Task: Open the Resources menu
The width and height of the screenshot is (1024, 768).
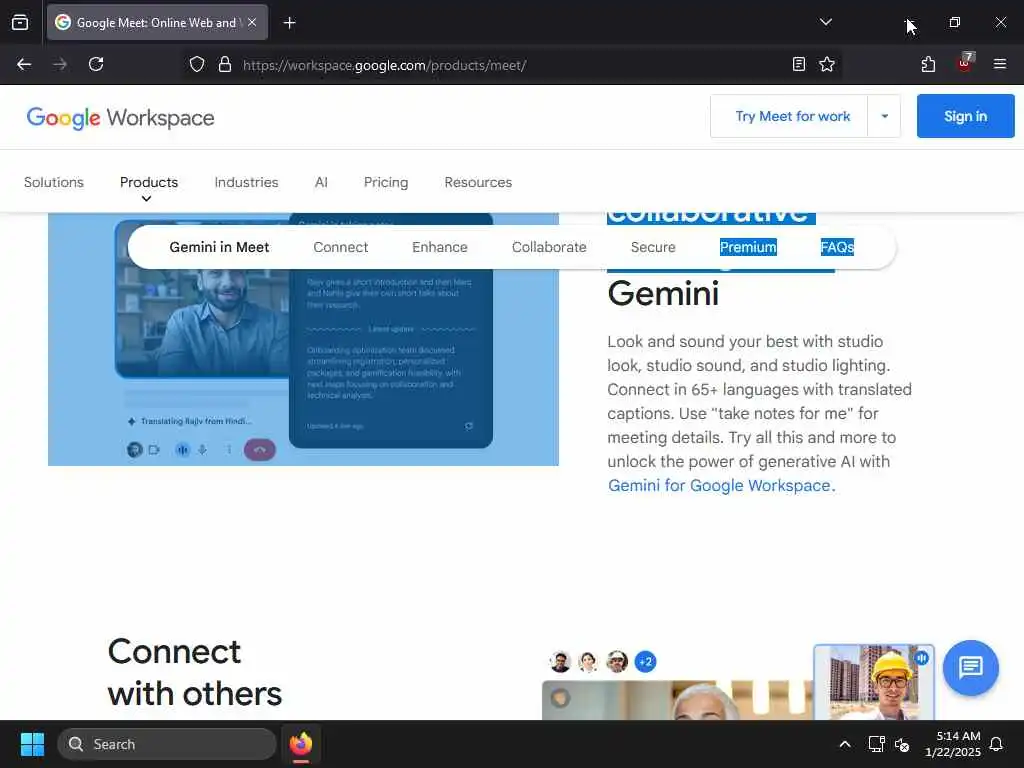Action: click(x=478, y=182)
